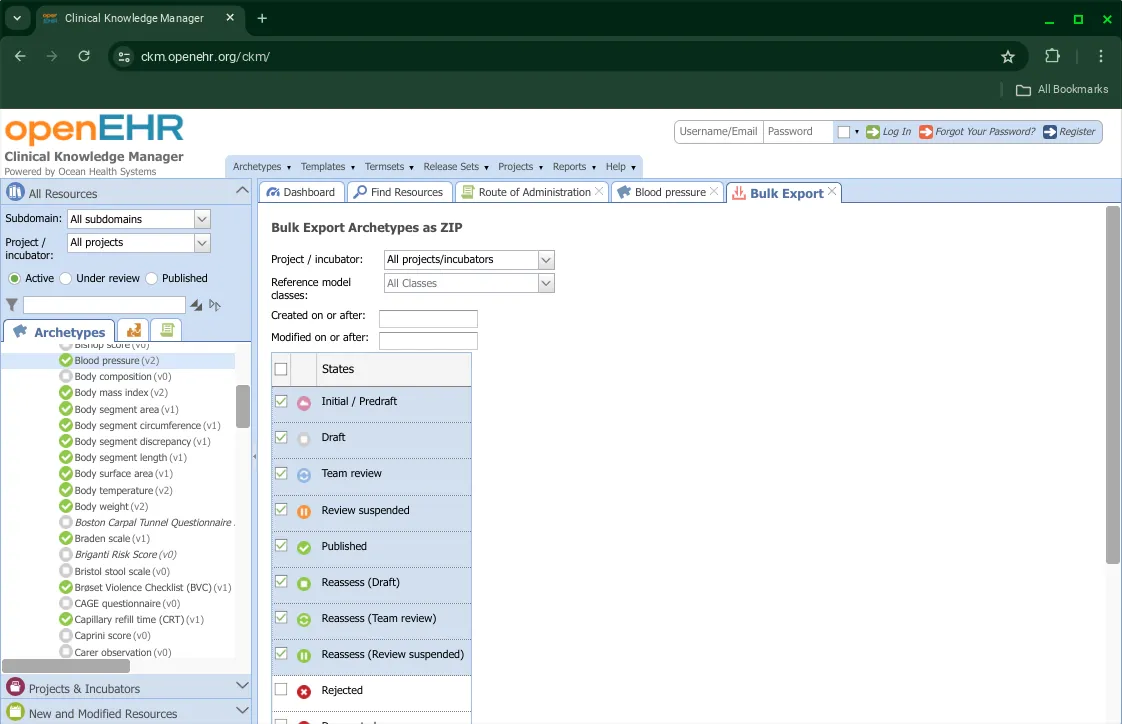1122x724 pixels.
Task: Select the Under review radio button
Action: (66, 278)
